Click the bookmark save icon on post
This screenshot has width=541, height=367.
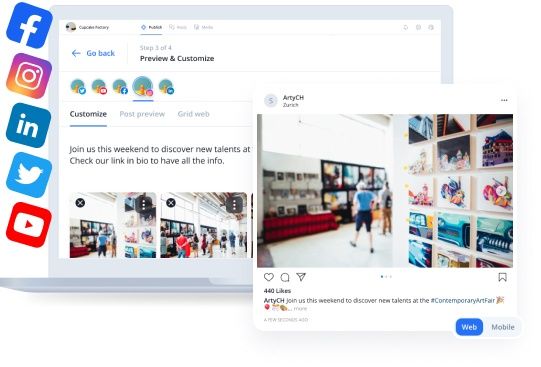pos(503,277)
